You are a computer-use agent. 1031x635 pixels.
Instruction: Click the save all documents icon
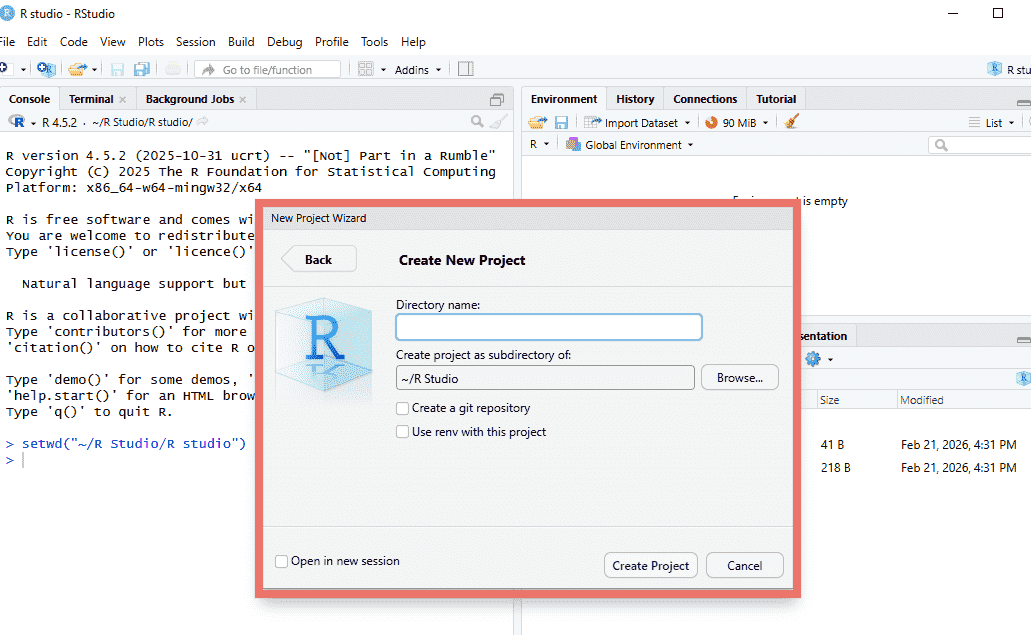(141, 69)
